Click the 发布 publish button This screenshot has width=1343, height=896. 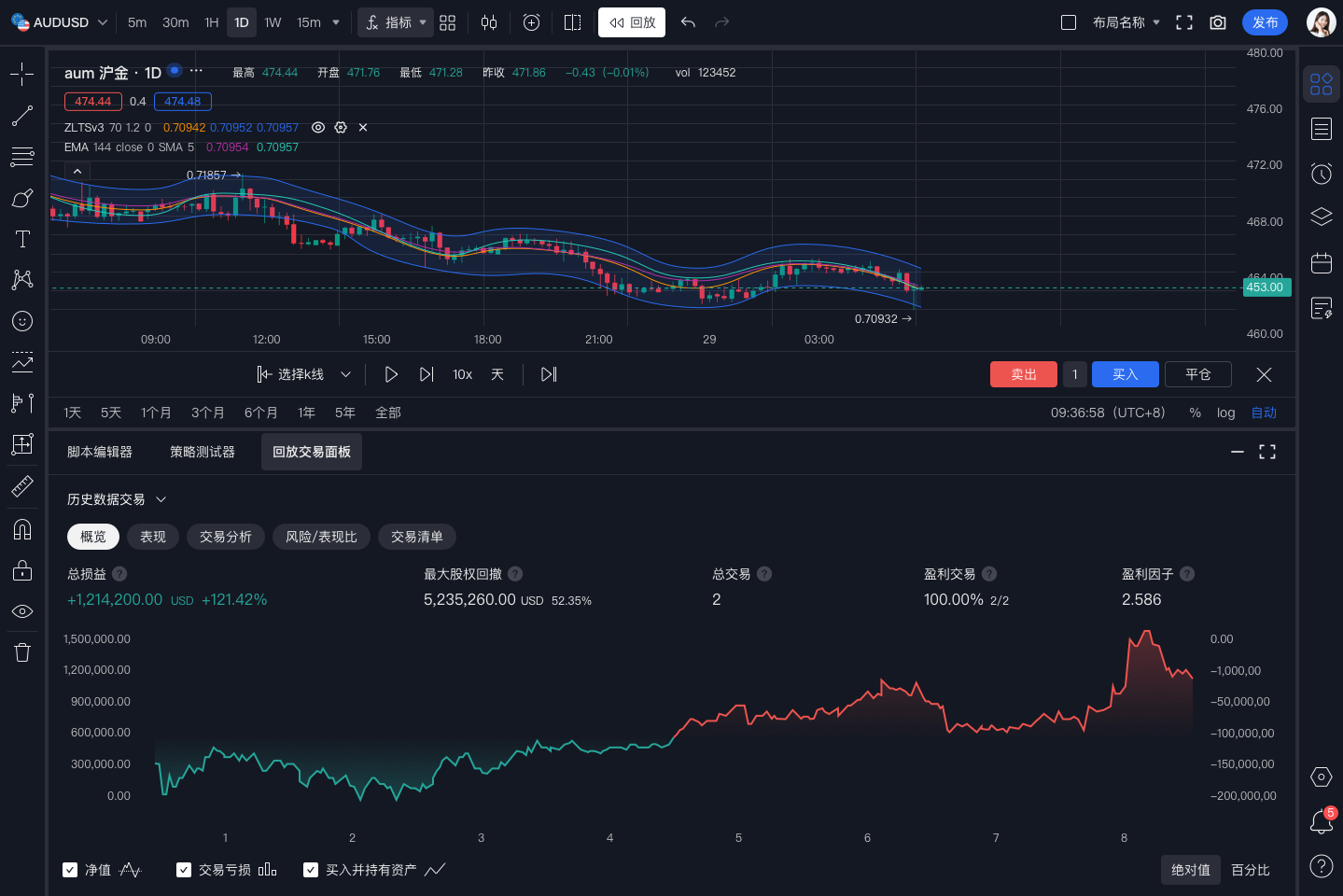pyautogui.click(x=1265, y=22)
